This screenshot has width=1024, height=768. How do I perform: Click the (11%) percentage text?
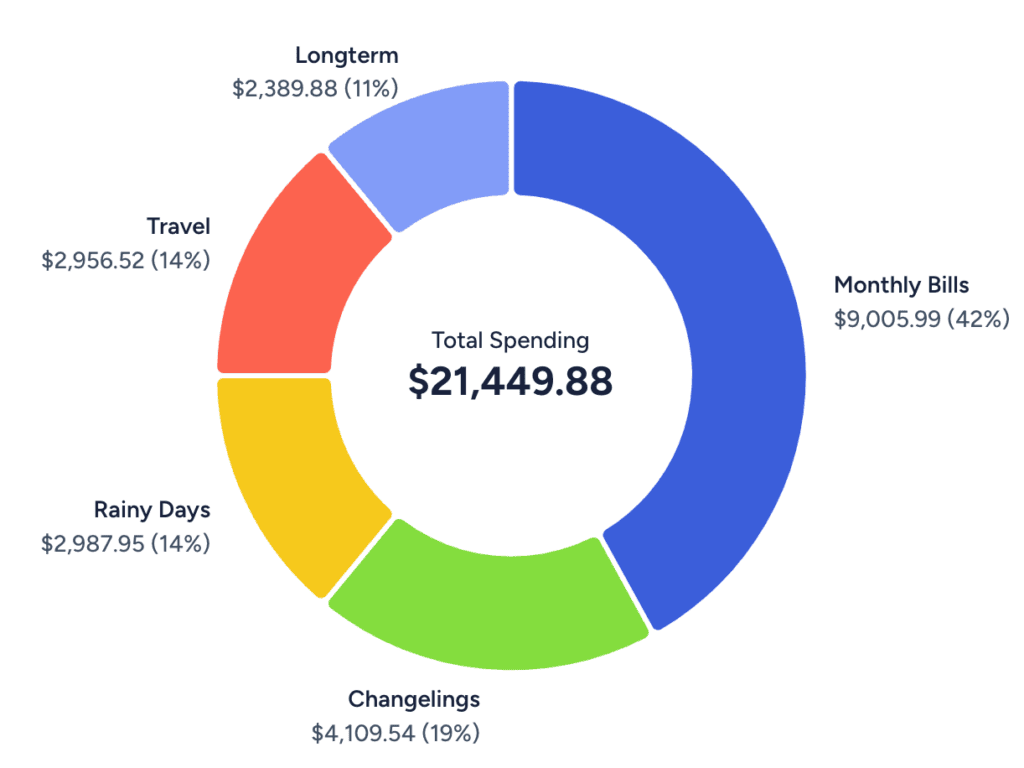pos(371,89)
